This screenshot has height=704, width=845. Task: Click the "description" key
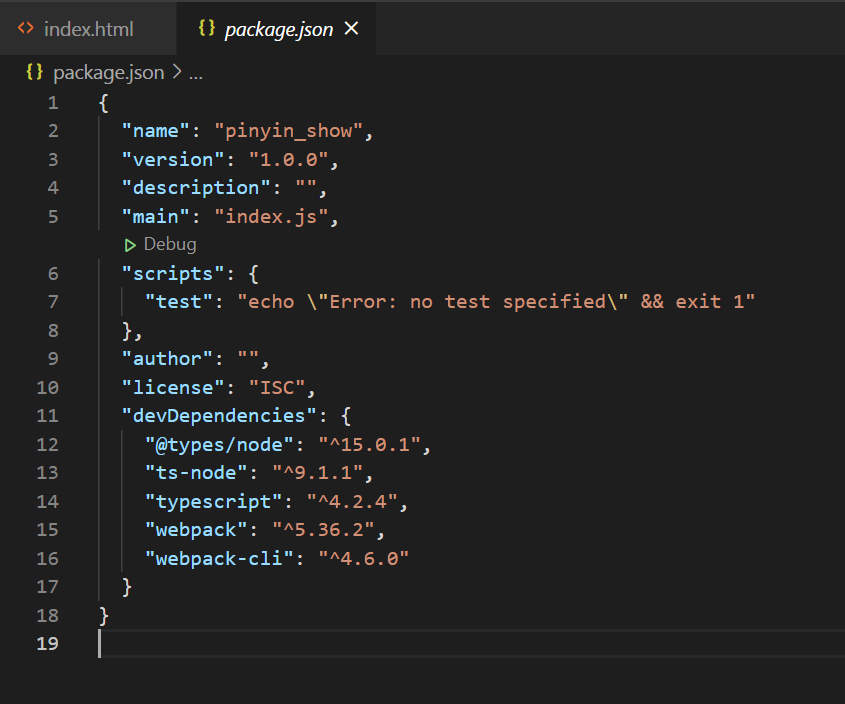click(x=196, y=188)
